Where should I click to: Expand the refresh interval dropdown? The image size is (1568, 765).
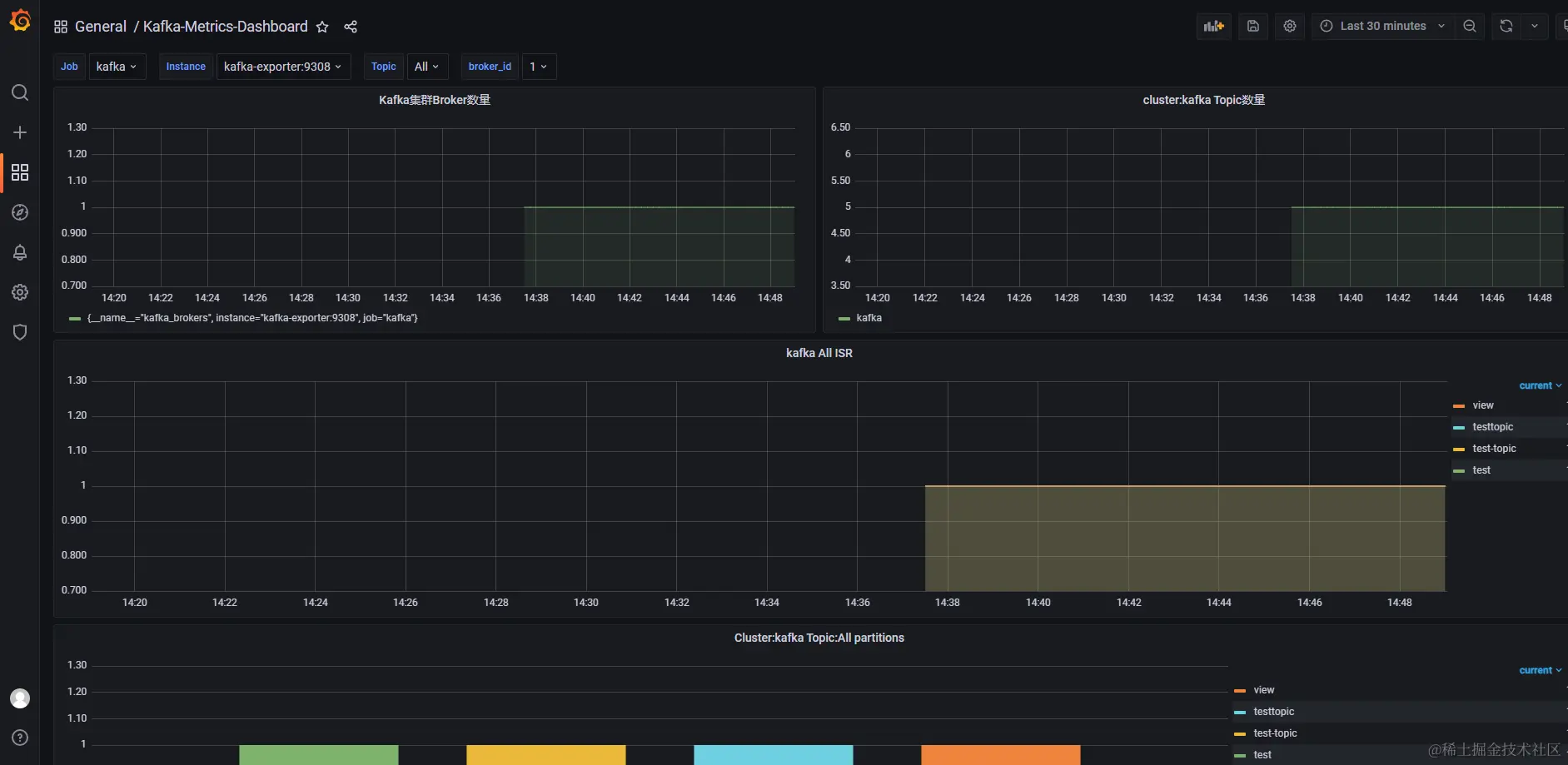1535,26
